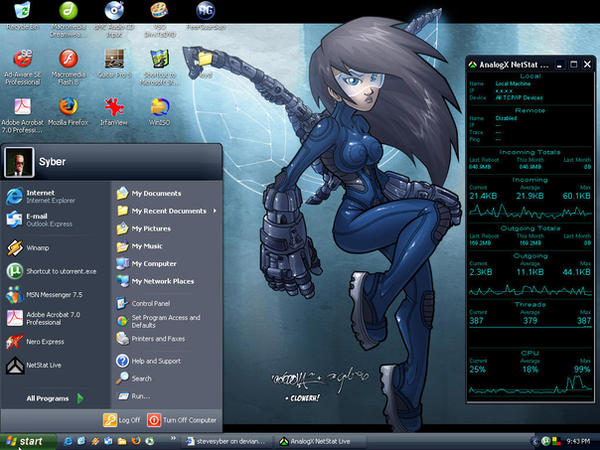Open the film reel DVD desktop icon
The image size is (600, 450).
[x=159, y=11]
